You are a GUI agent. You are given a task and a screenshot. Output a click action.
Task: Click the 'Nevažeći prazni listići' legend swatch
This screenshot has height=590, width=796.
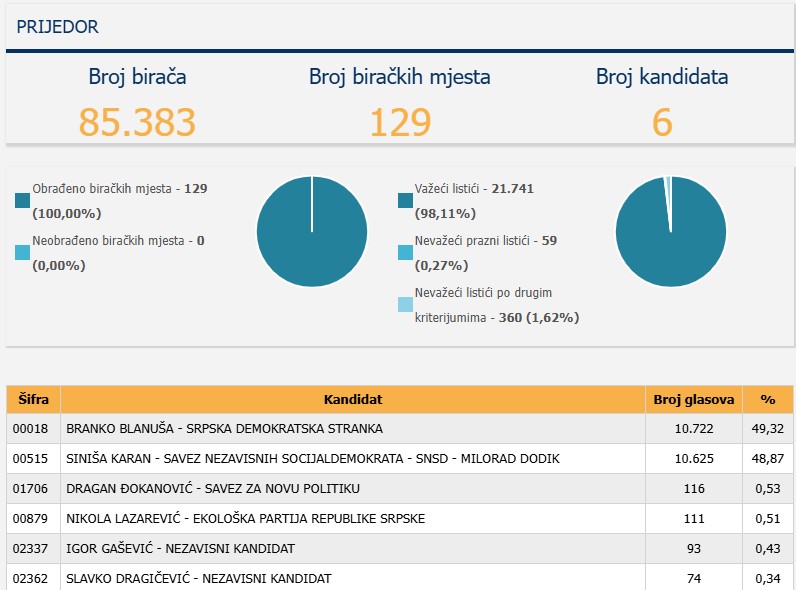pos(405,253)
